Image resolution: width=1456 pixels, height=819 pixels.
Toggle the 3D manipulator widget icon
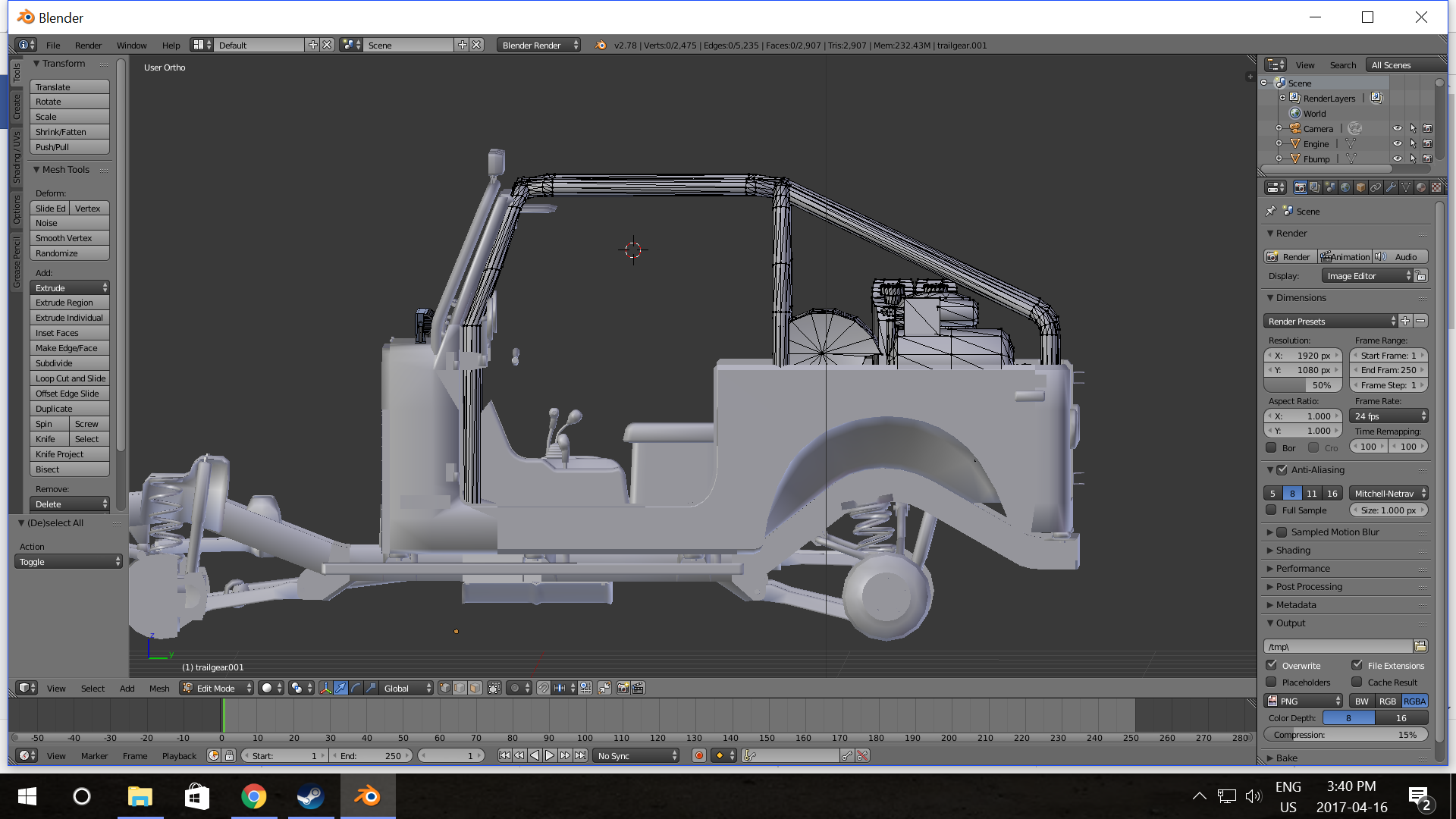click(x=325, y=688)
